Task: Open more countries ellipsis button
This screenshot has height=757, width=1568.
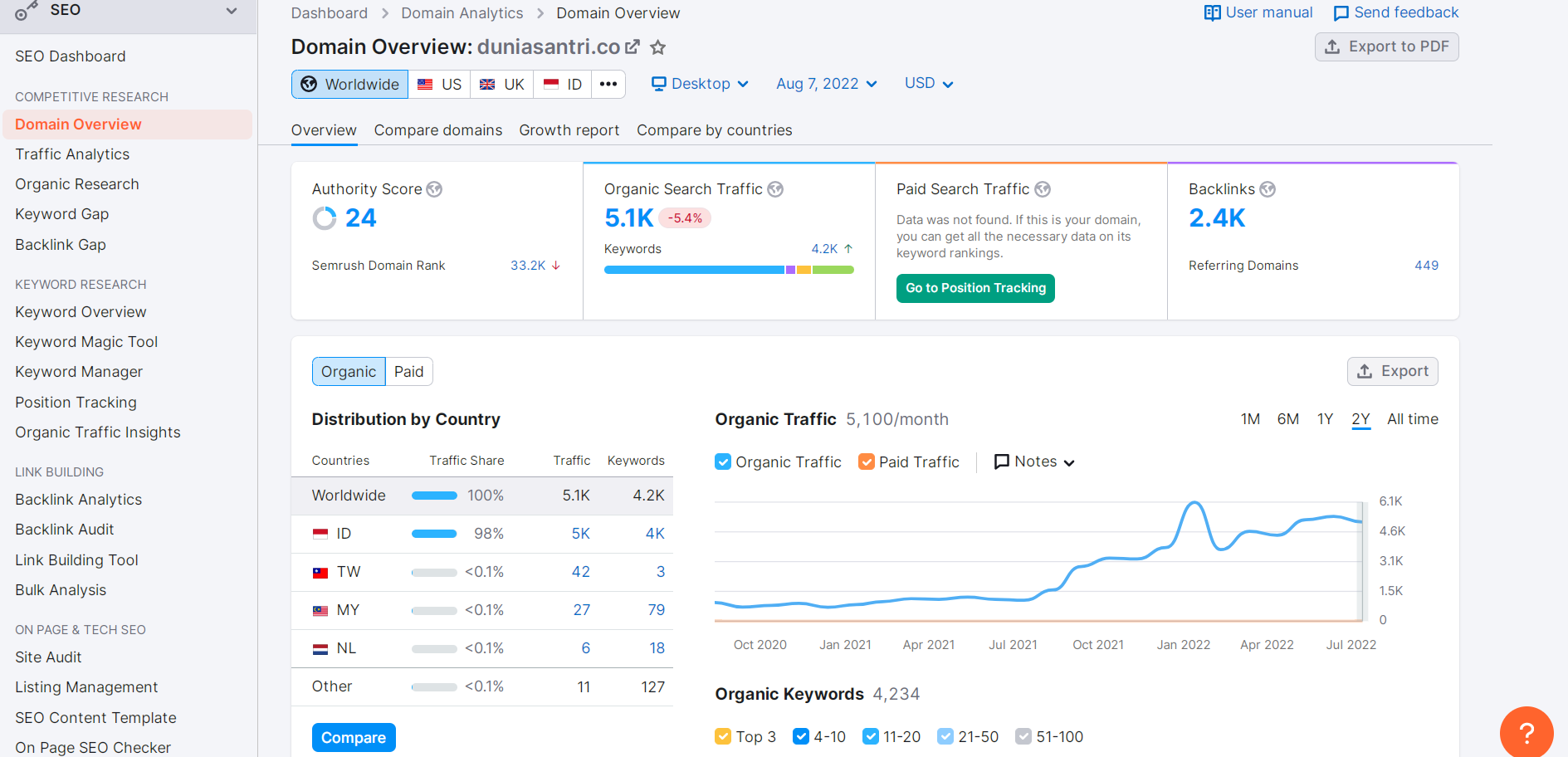Action: pyautogui.click(x=608, y=84)
